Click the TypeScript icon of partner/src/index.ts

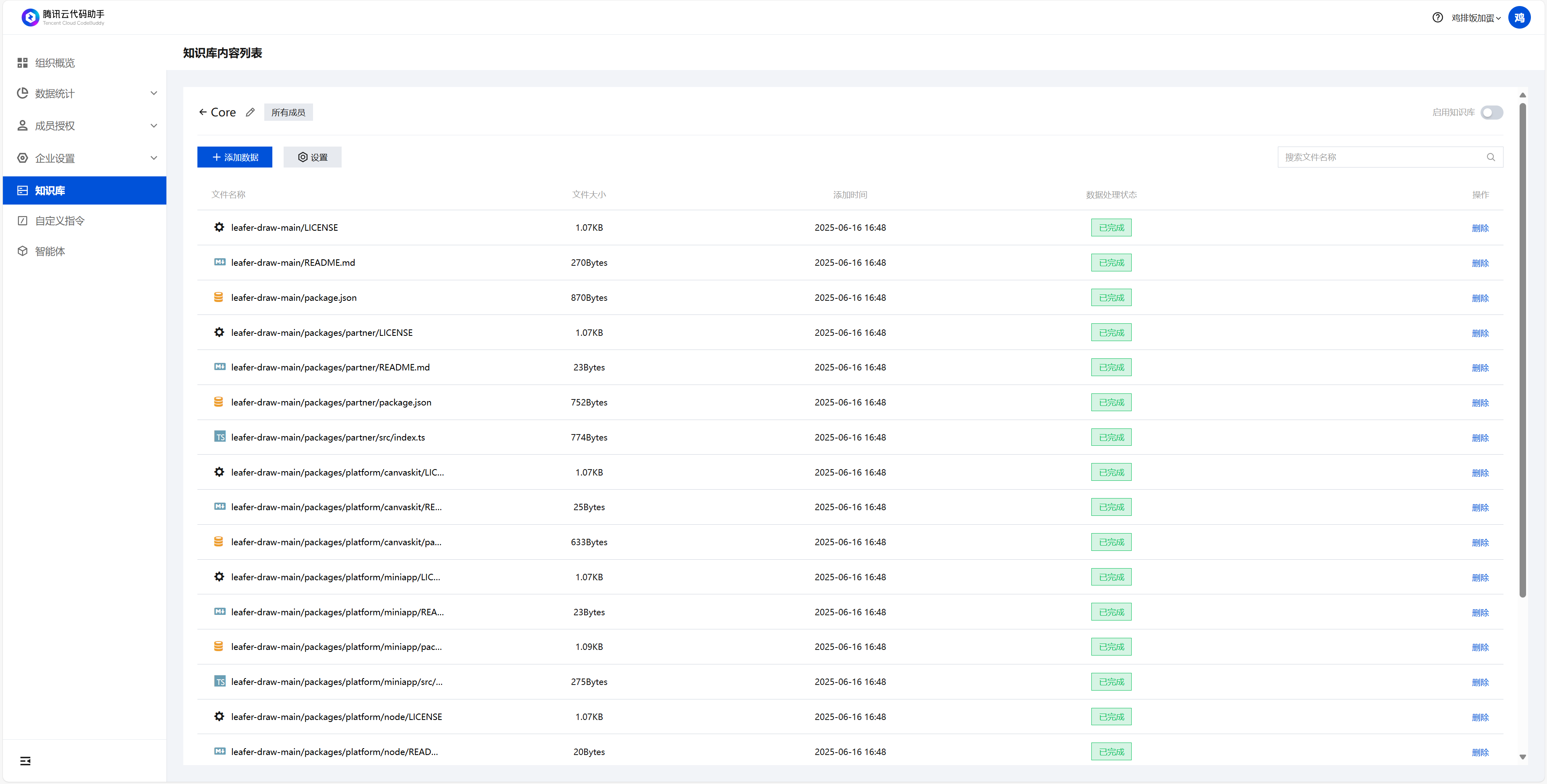click(220, 437)
